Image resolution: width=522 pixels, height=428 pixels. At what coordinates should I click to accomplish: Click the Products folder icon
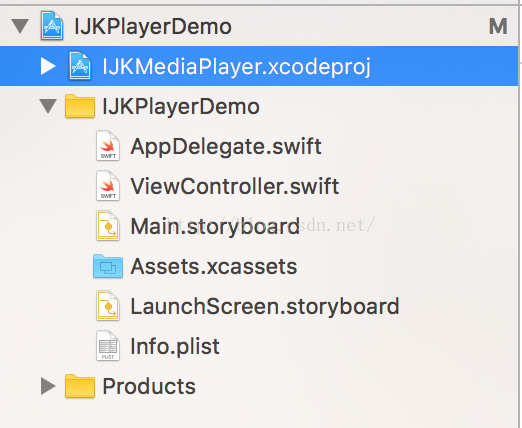80,386
